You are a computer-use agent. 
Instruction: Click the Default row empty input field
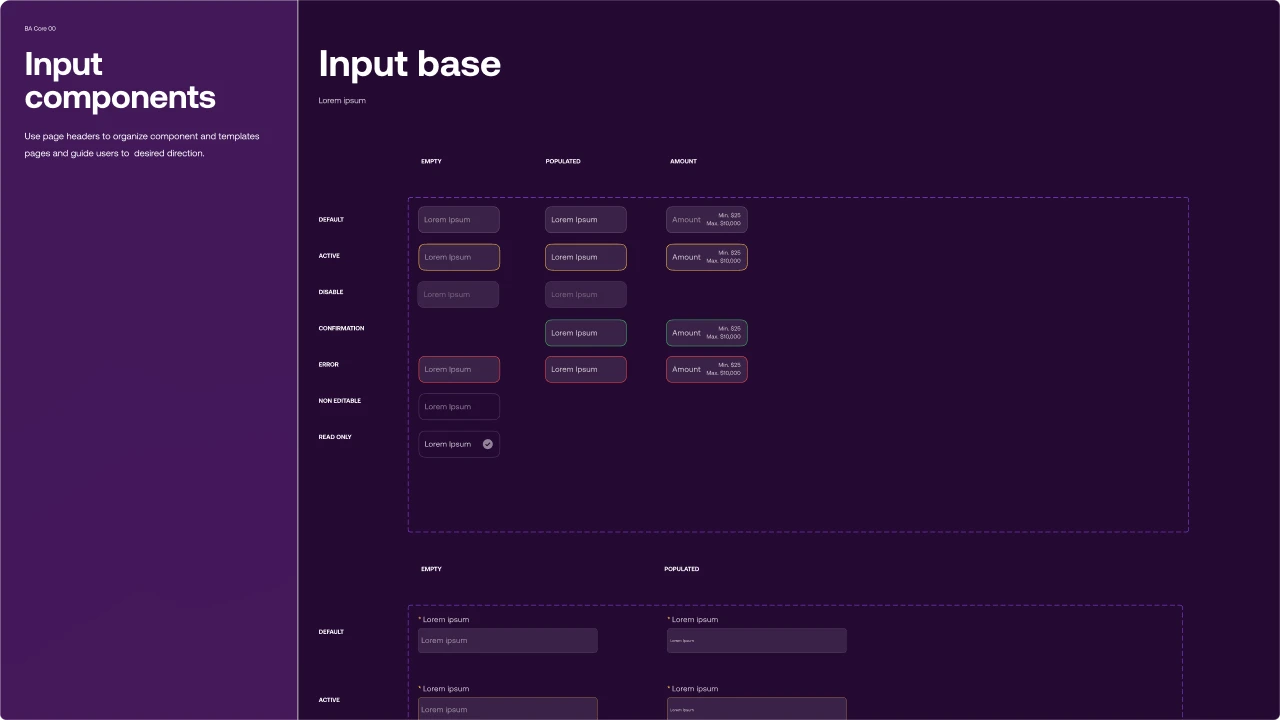pos(458,220)
